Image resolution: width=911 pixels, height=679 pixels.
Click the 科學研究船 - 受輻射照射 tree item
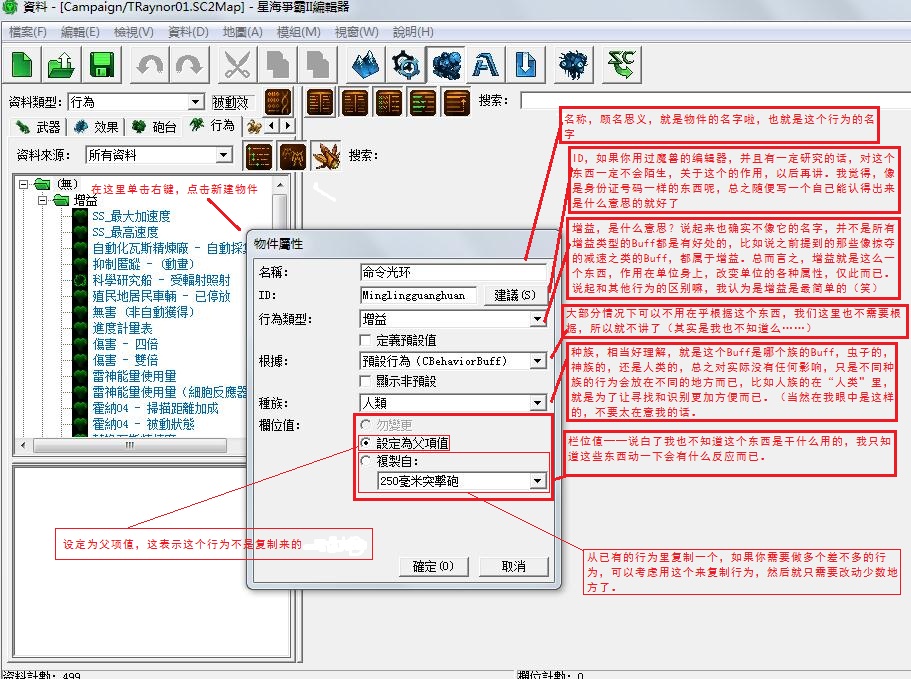[161, 280]
